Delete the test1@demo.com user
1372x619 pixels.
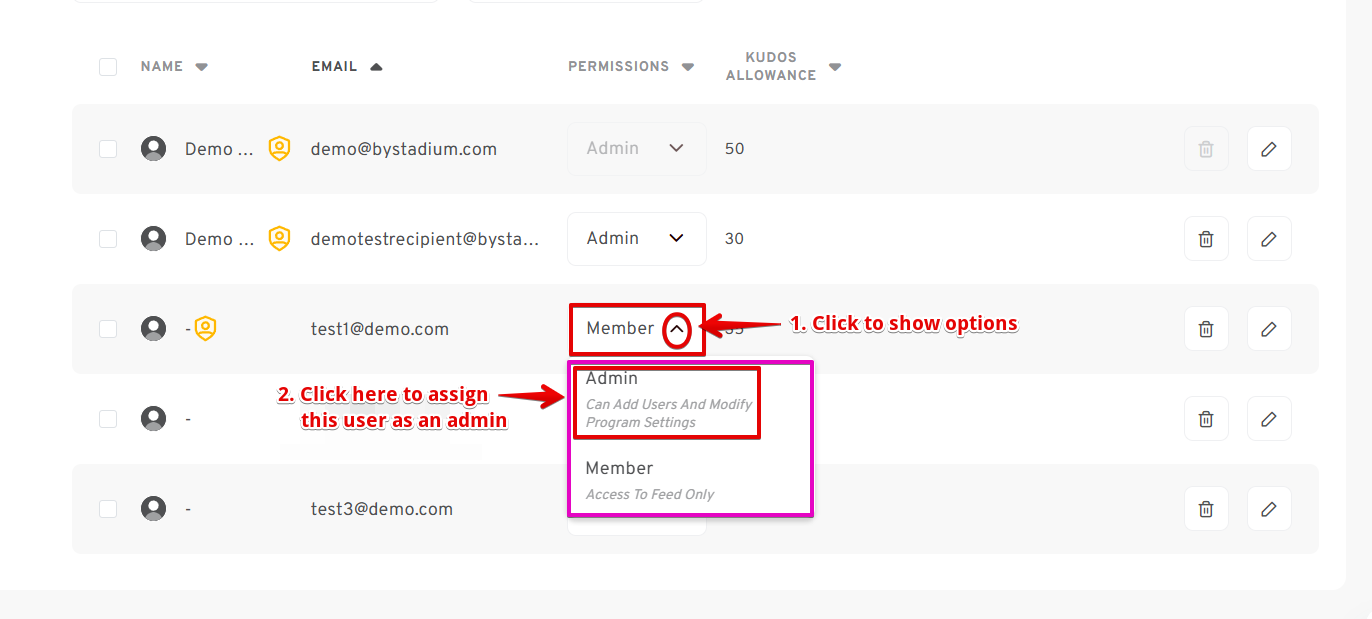pos(1206,329)
